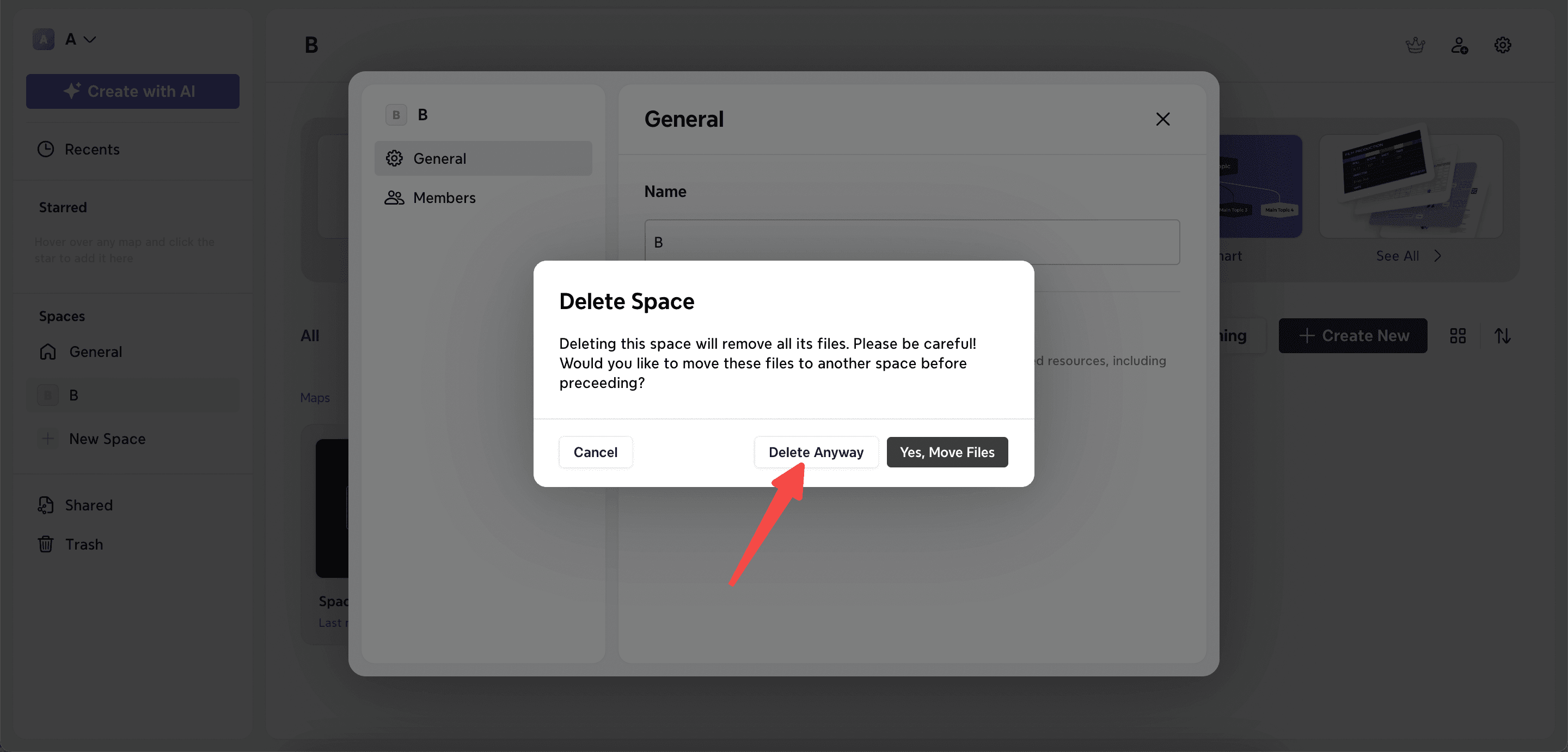Select the General gear icon in settings sidebar
This screenshot has width=1568, height=752.
[x=394, y=158]
